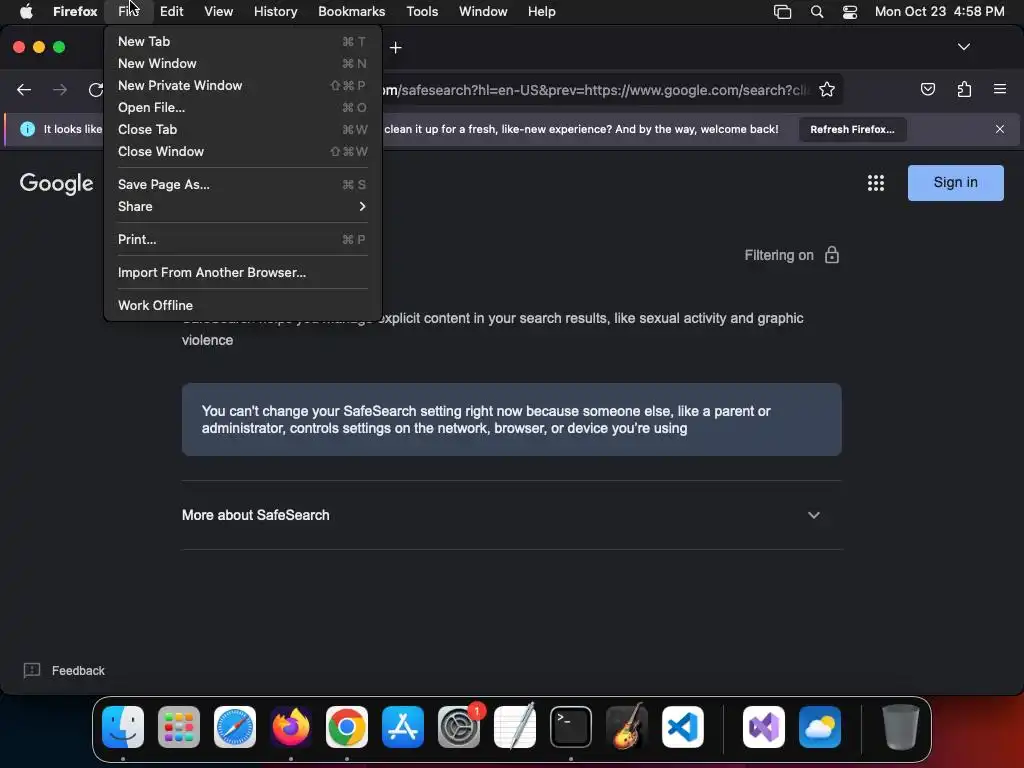Click the Feedback flag icon
Viewport: 1024px width, 768px height.
click(x=31, y=671)
